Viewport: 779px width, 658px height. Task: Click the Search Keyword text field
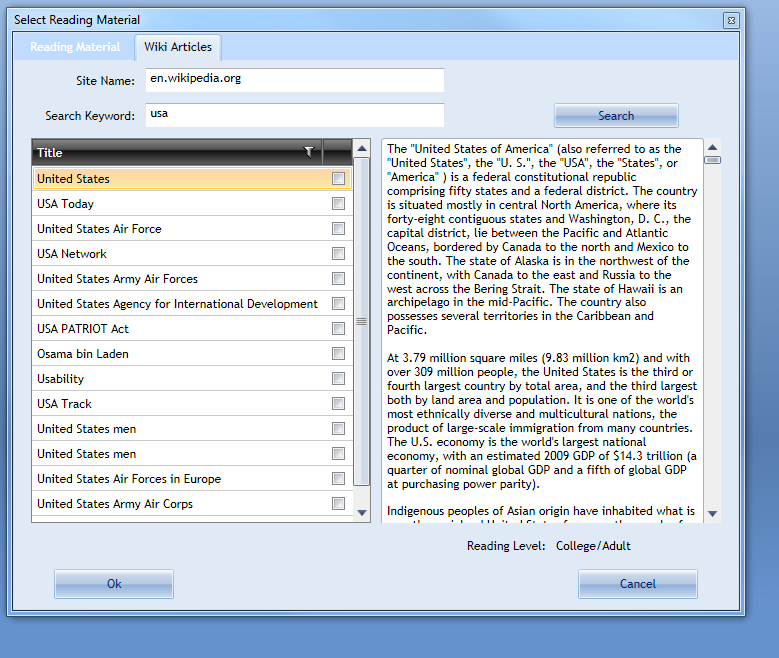(x=294, y=115)
